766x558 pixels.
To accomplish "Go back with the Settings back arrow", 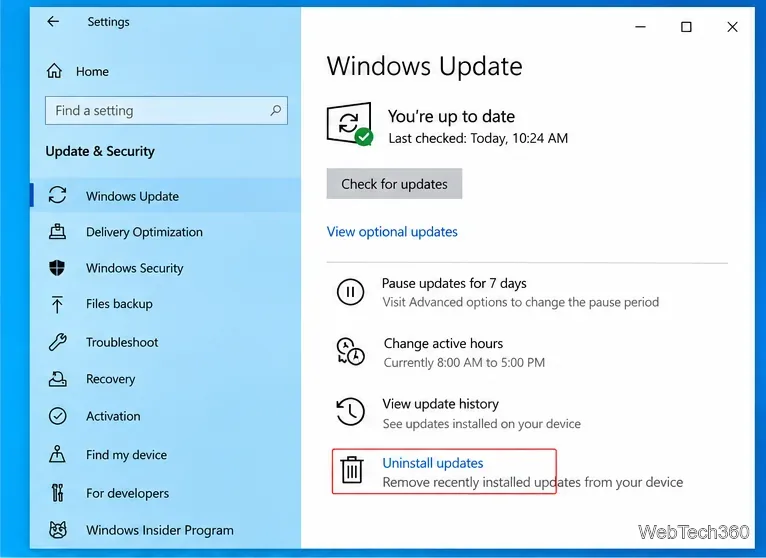I will (53, 21).
